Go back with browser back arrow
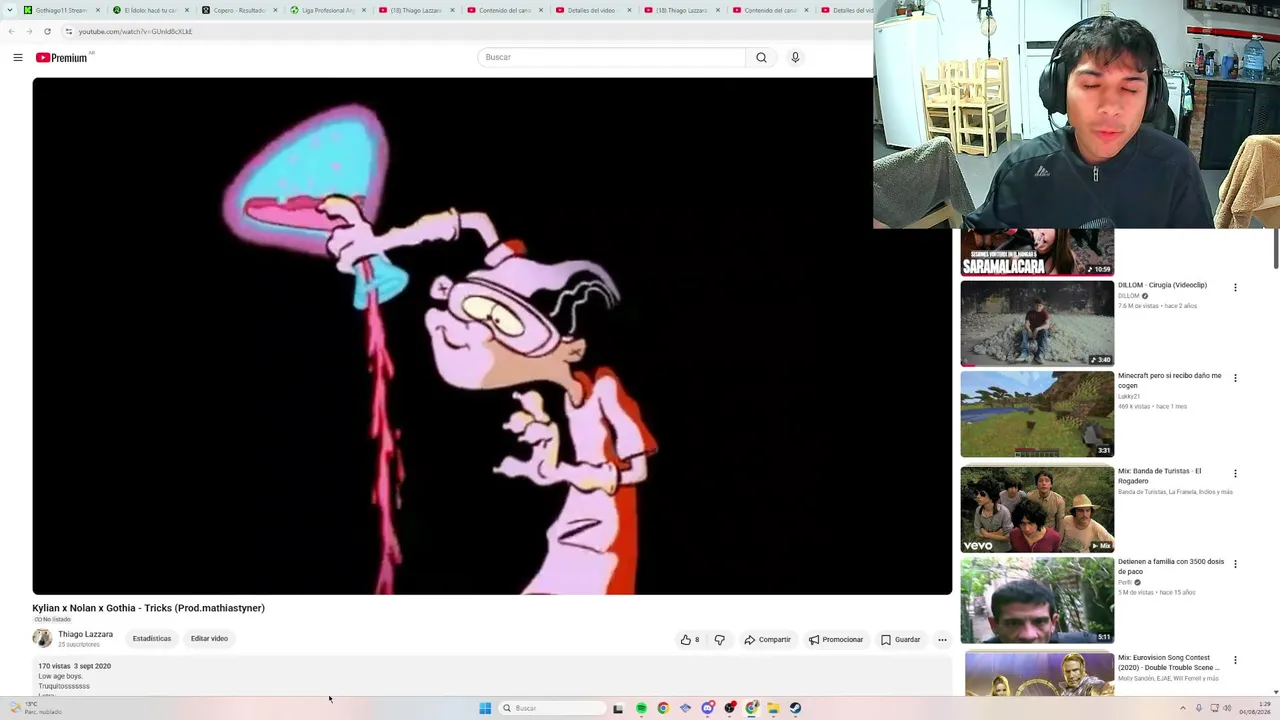The height and width of the screenshot is (720, 1280). (11, 31)
